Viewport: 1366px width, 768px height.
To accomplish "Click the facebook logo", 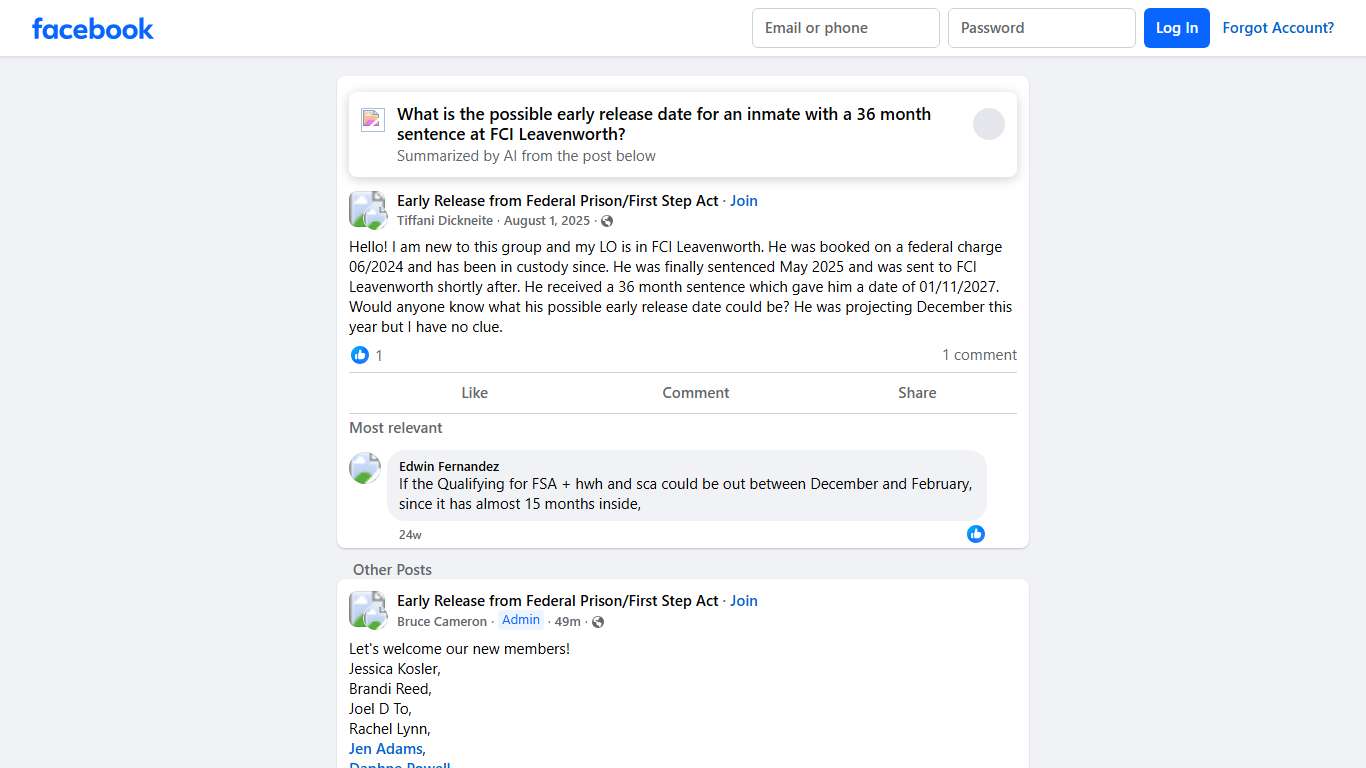I will 92,28.
